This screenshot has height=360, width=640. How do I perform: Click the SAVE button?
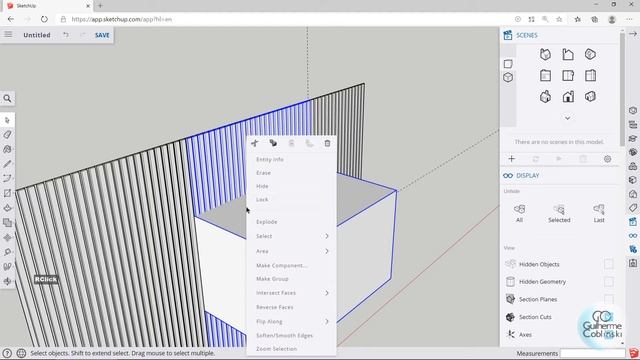102,35
